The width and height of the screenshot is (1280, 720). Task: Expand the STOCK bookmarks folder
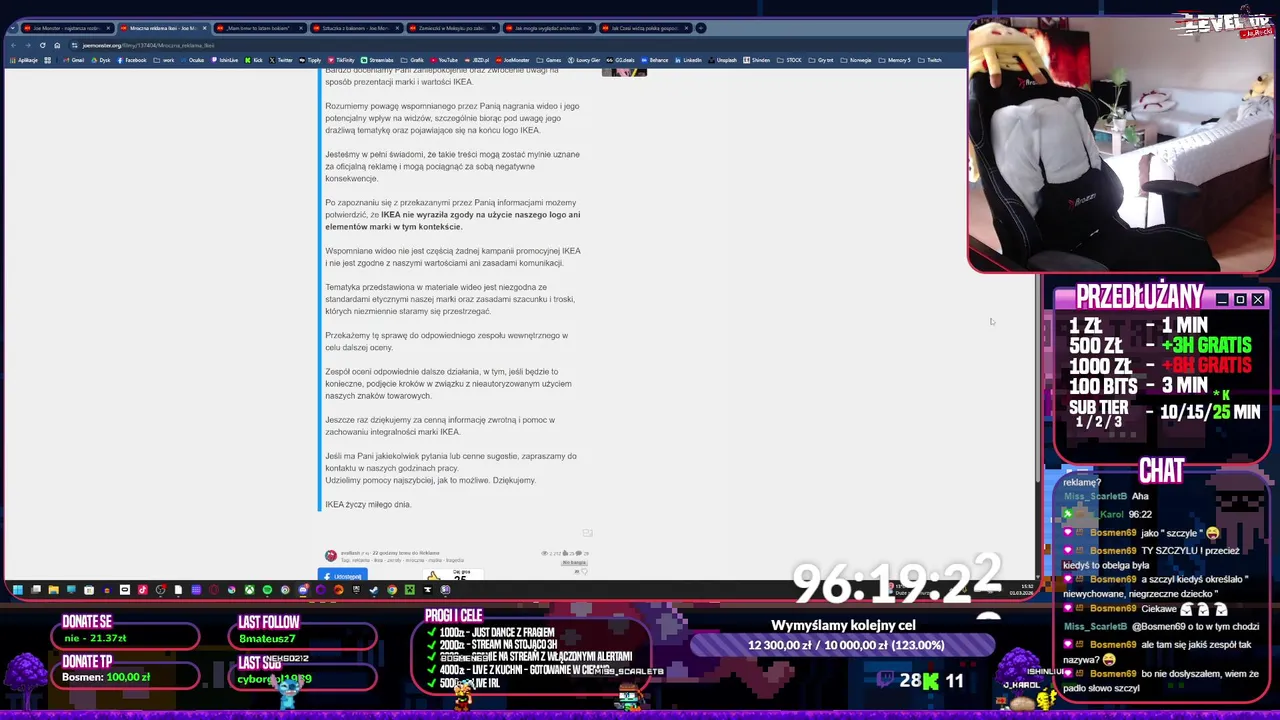tap(790, 60)
